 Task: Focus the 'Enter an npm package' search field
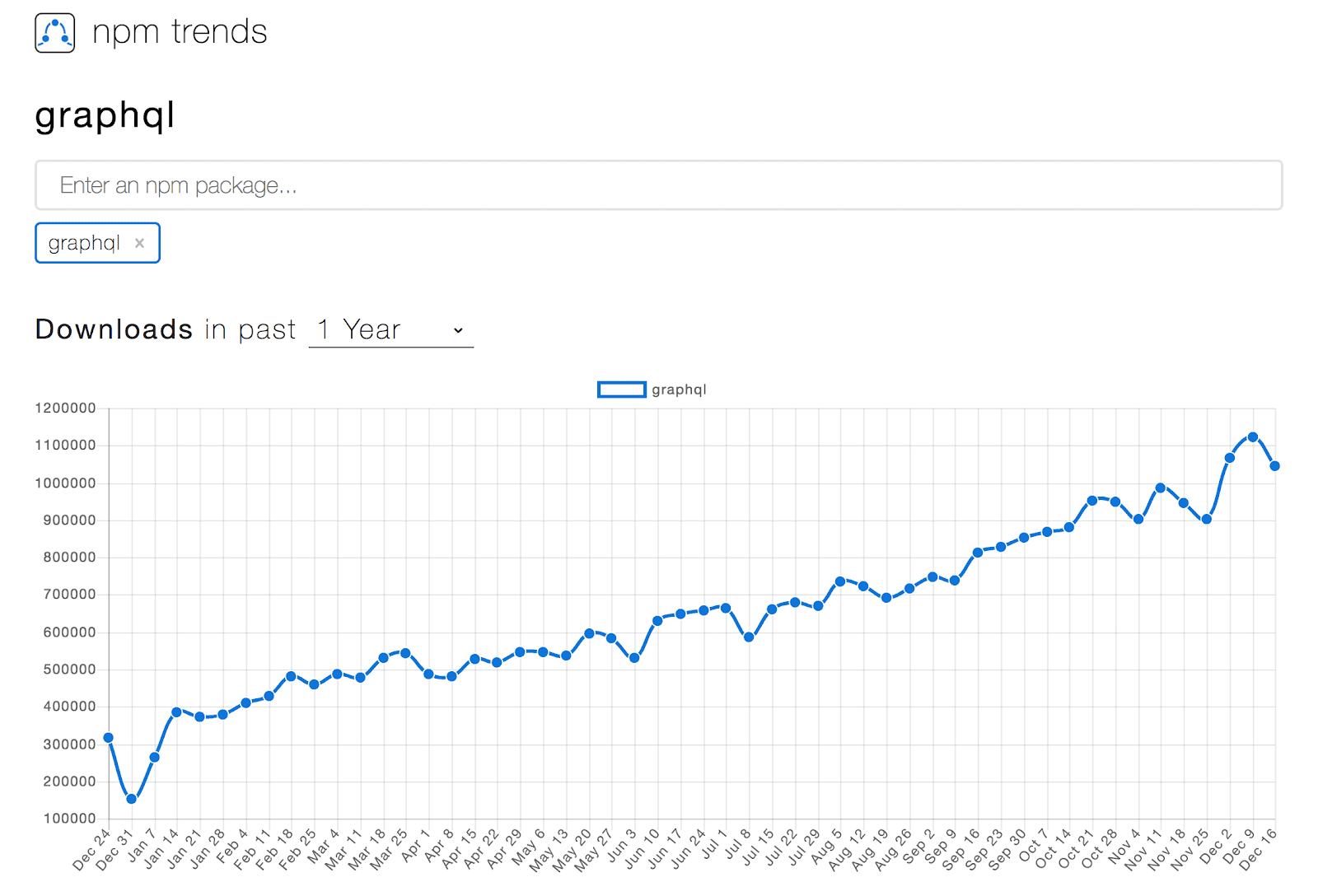[x=657, y=185]
